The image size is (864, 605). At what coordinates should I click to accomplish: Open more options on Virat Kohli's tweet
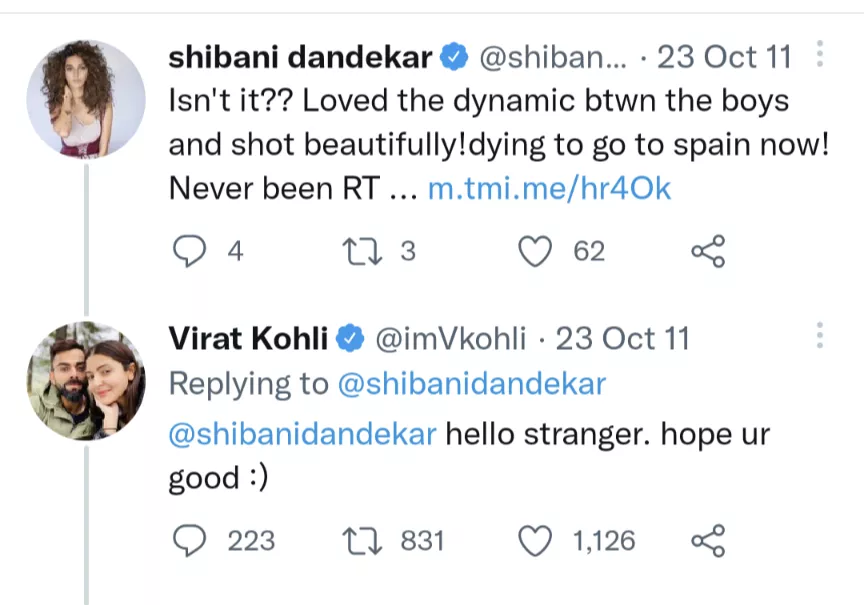(820, 336)
